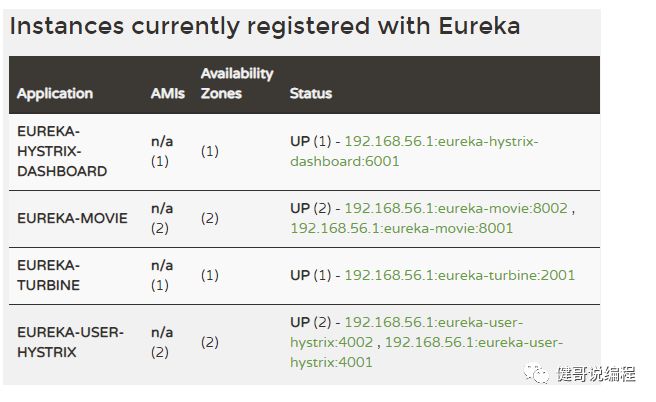Select the EUREKA-TURBINE application name cell

[x=49, y=275]
